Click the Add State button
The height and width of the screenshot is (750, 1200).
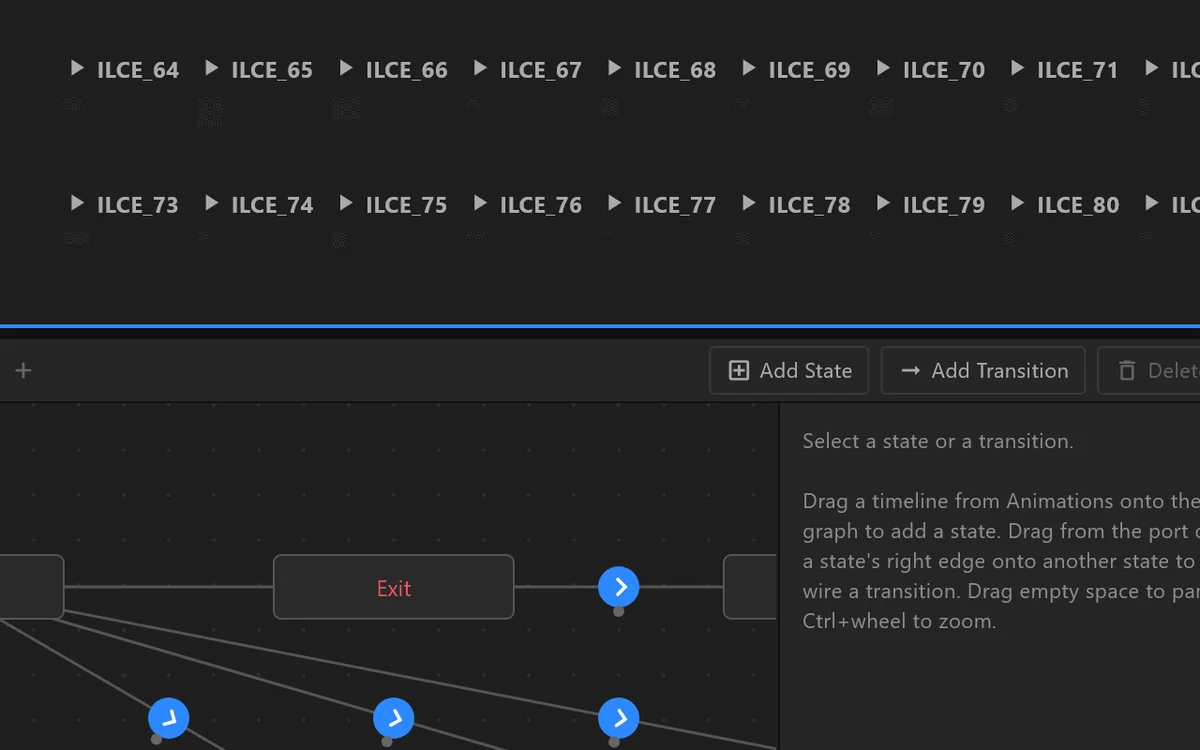click(x=789, y=371)
